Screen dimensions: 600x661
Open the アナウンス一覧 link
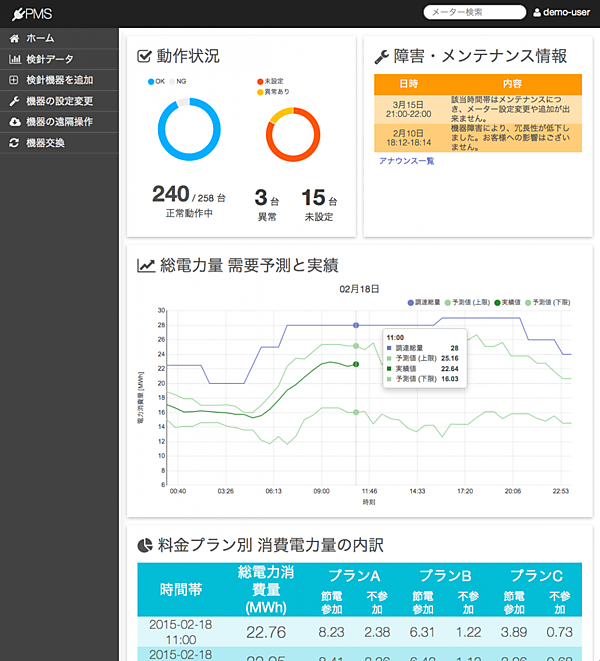click(x=406, y=161)
